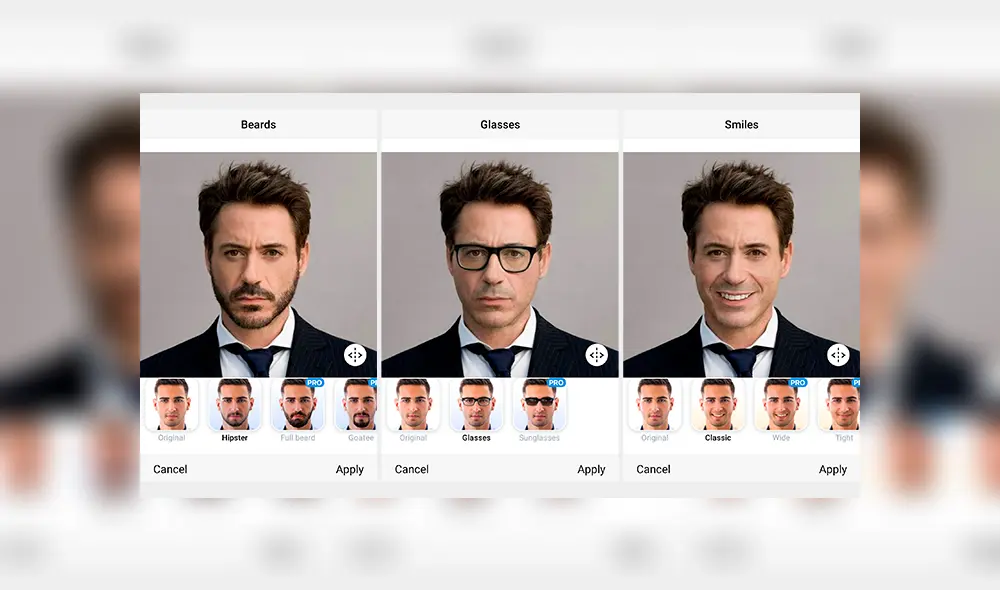Open the Beards section header

pyautogui.click(x=258, y=124)
